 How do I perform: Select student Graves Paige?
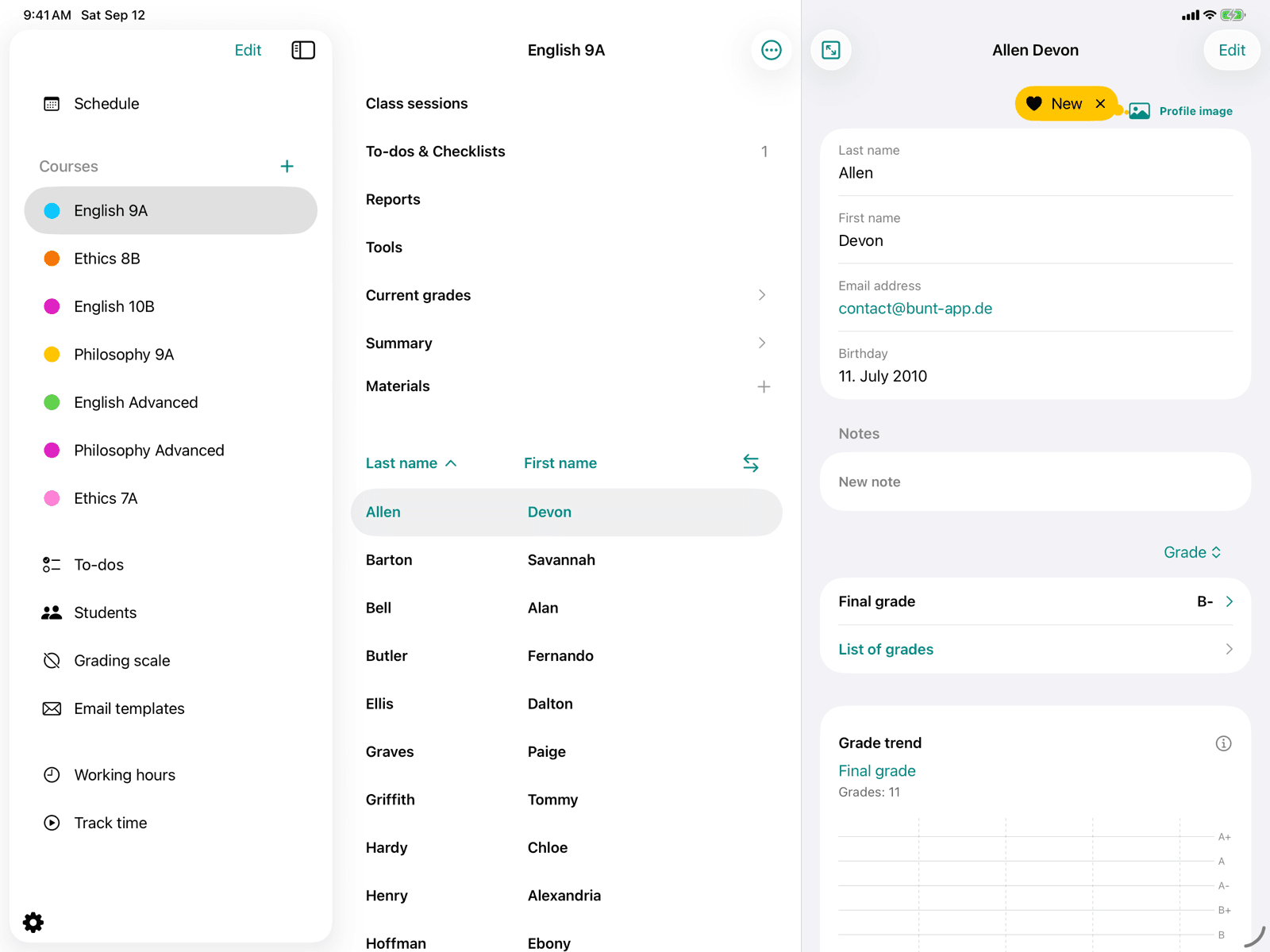pos(567,752)
